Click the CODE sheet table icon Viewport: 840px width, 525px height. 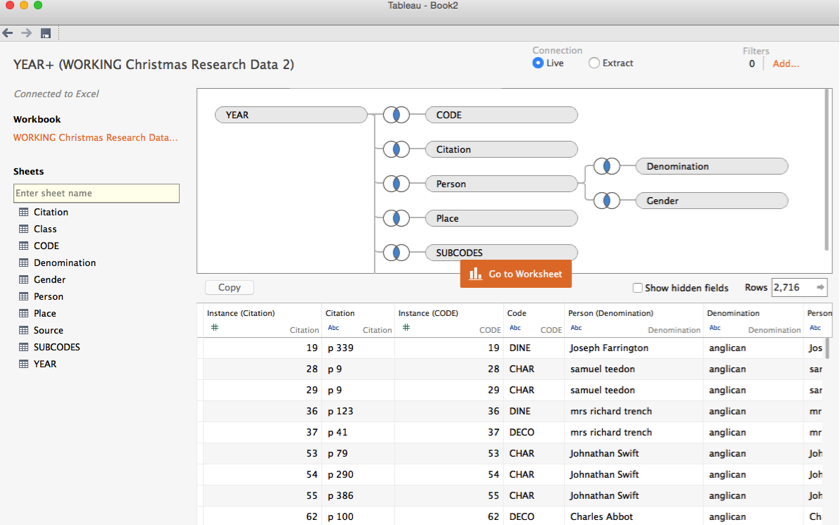(24, 246)
